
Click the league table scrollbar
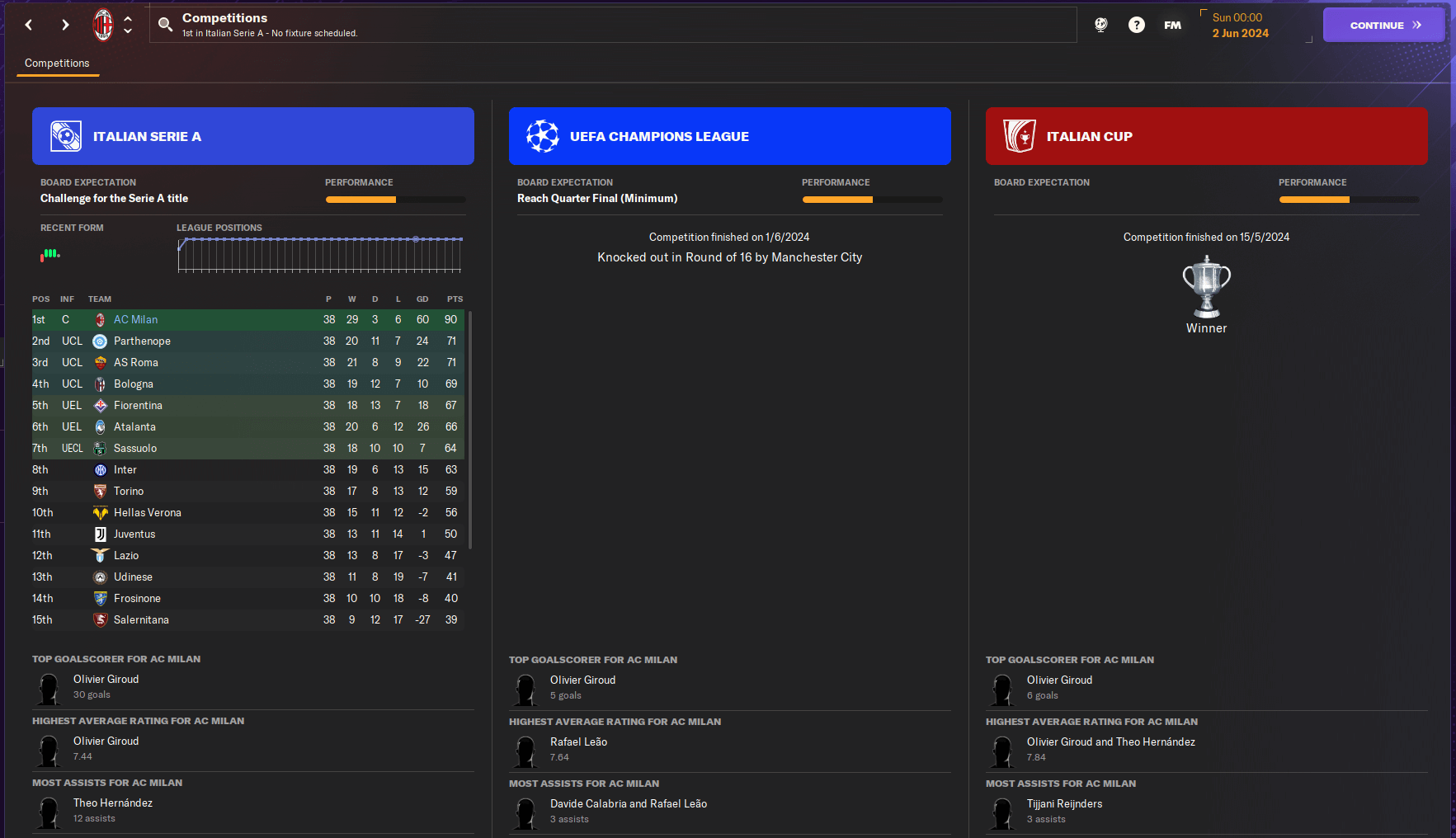click(x=469, y=429)
